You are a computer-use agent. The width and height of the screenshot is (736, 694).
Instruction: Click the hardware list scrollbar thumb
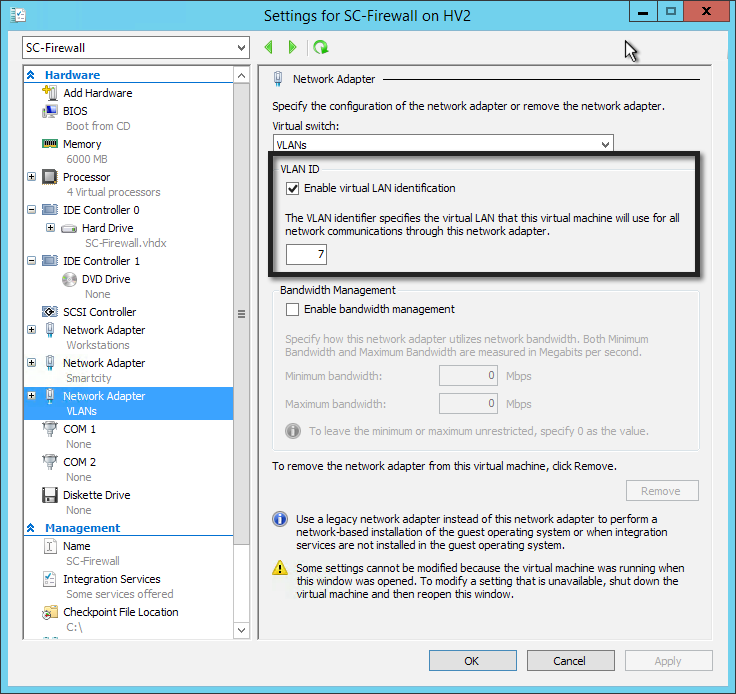click(241, 314)
